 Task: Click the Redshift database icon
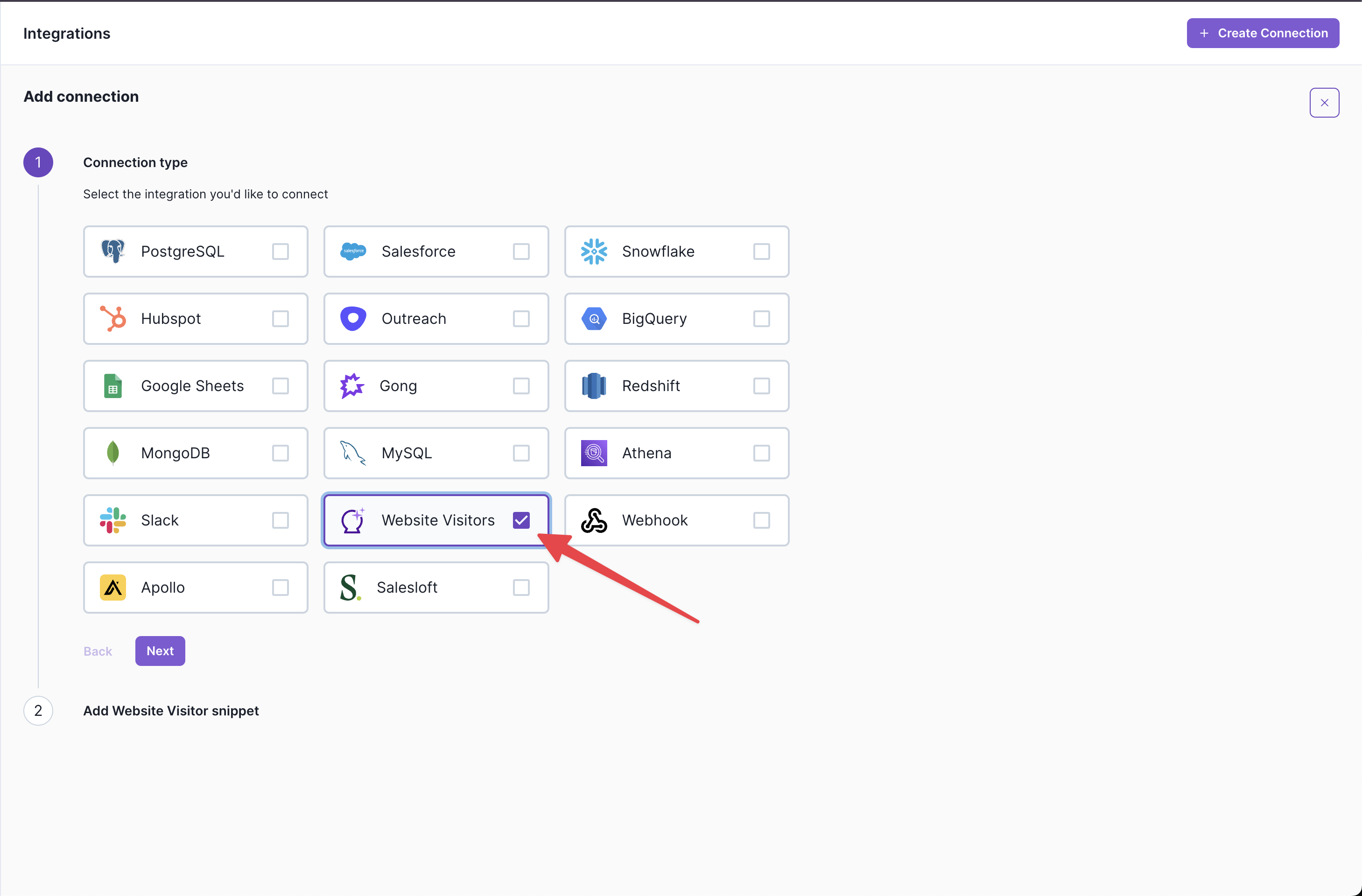[x=593, y=385]
